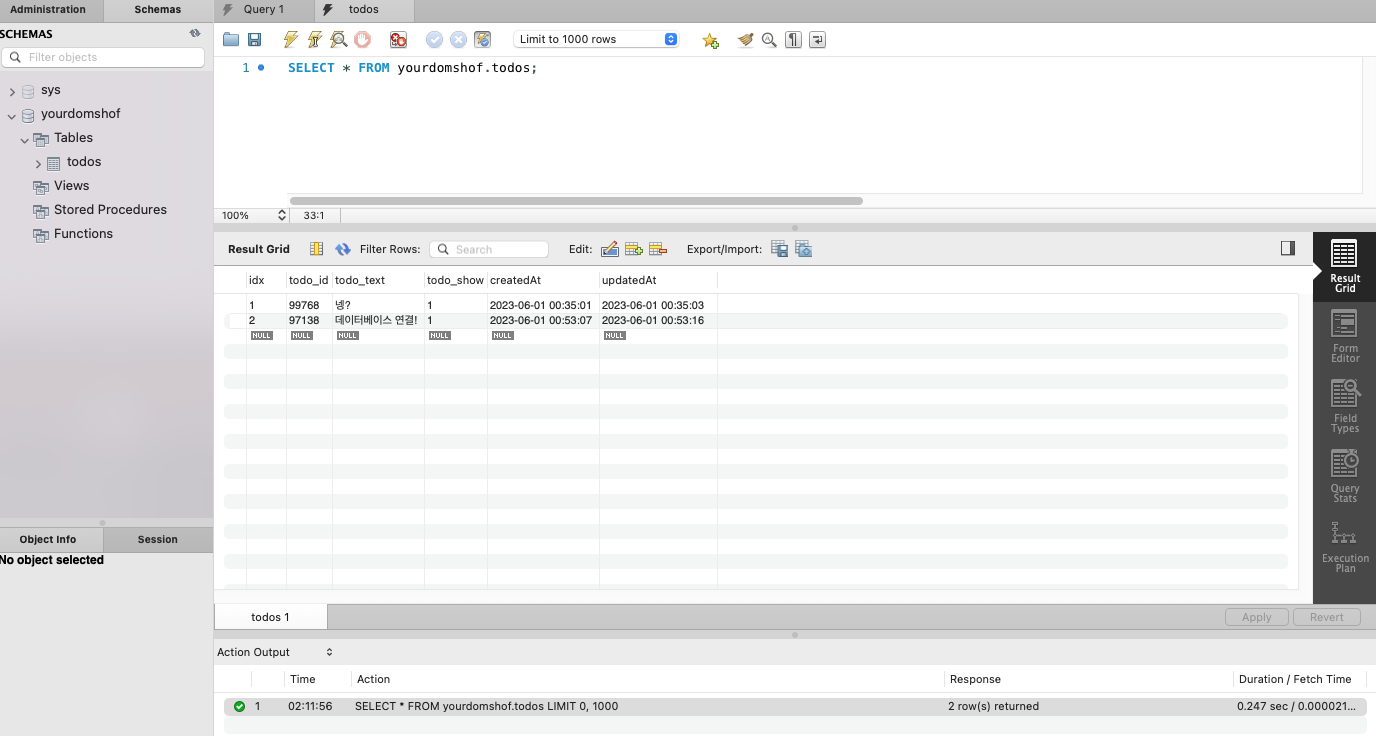Image resolution: width=1376 pixels, height=736 pixels.
Task: Switch to the Object Info tab
Action: [x=48, y=539]
